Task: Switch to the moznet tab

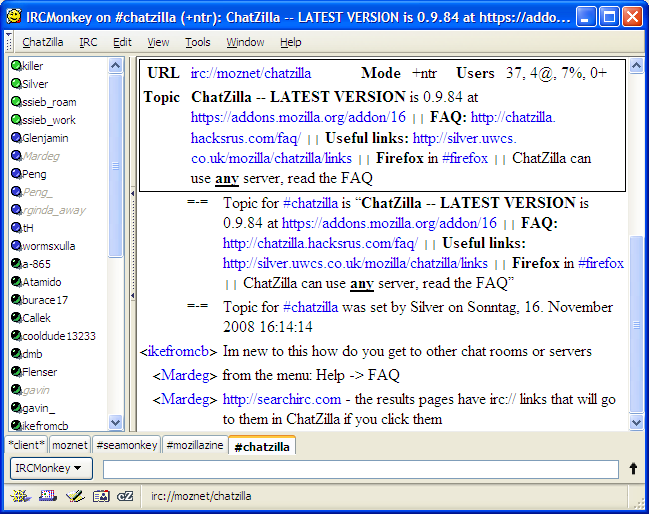Action: tap(70, 446)
